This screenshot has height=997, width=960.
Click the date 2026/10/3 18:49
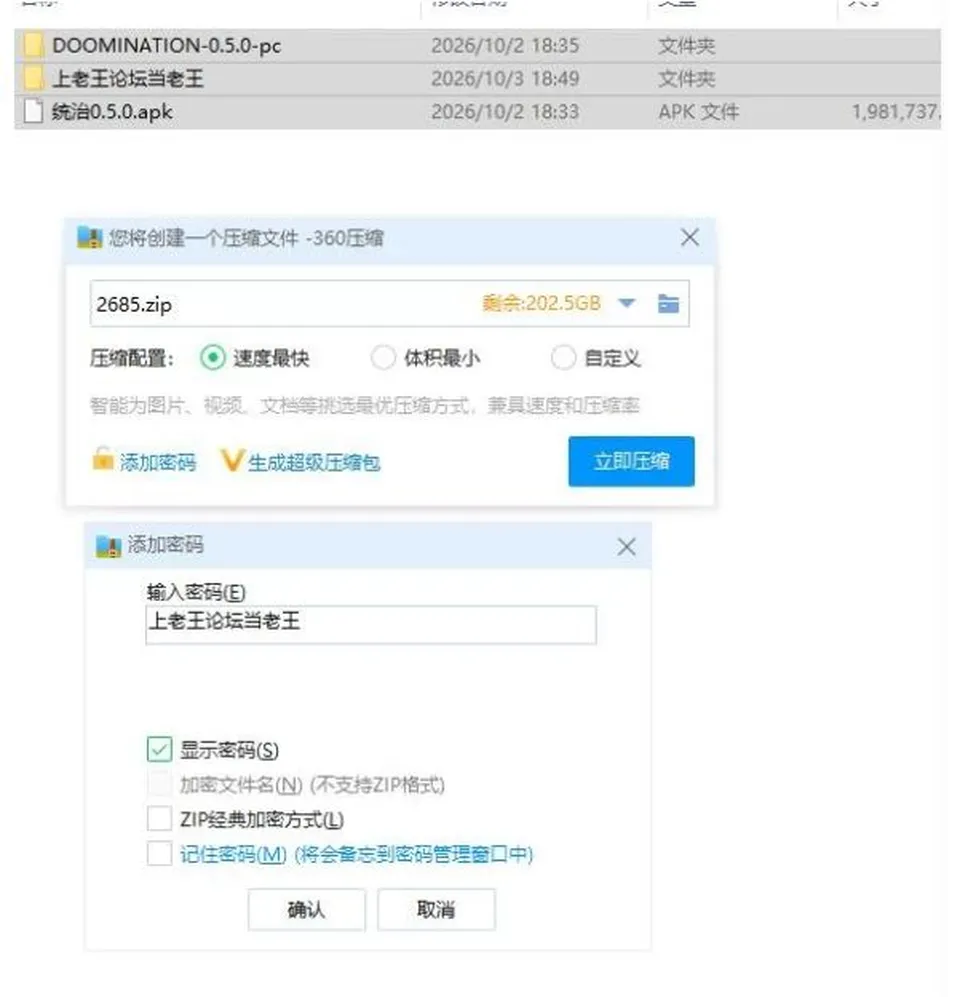click(505, 79)
